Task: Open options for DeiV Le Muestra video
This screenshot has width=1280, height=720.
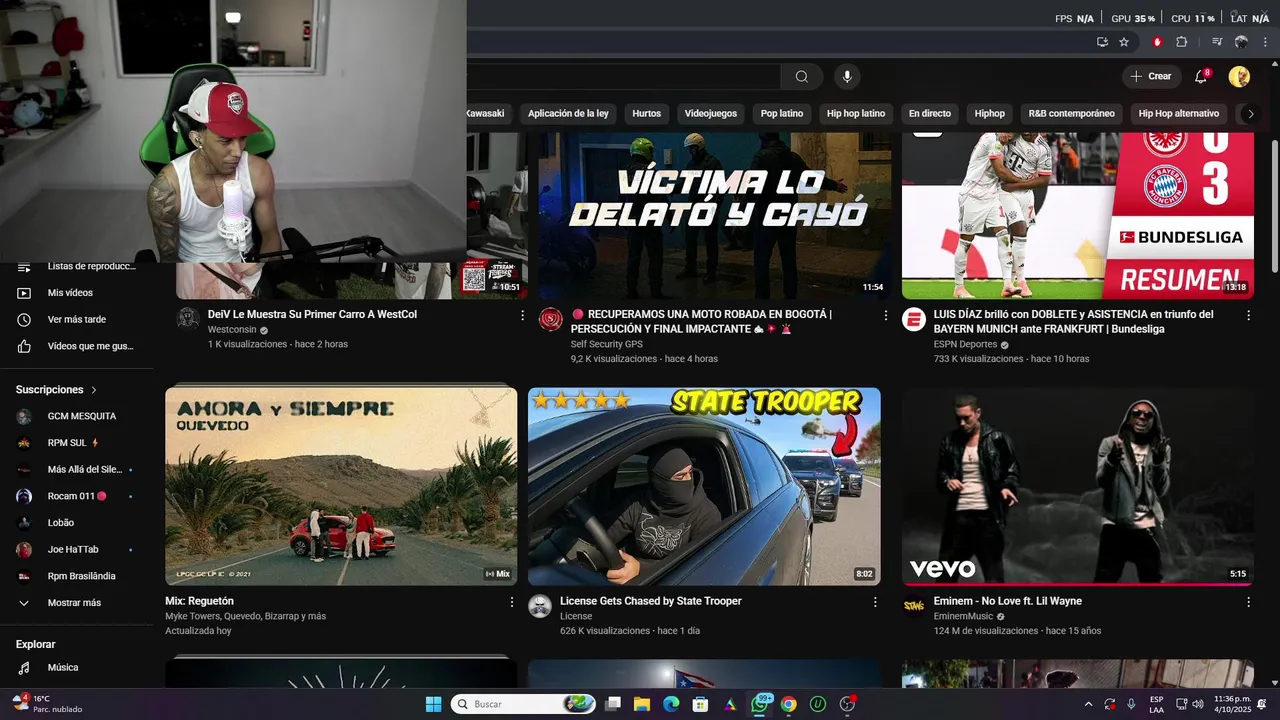Action: coord(522,315)
